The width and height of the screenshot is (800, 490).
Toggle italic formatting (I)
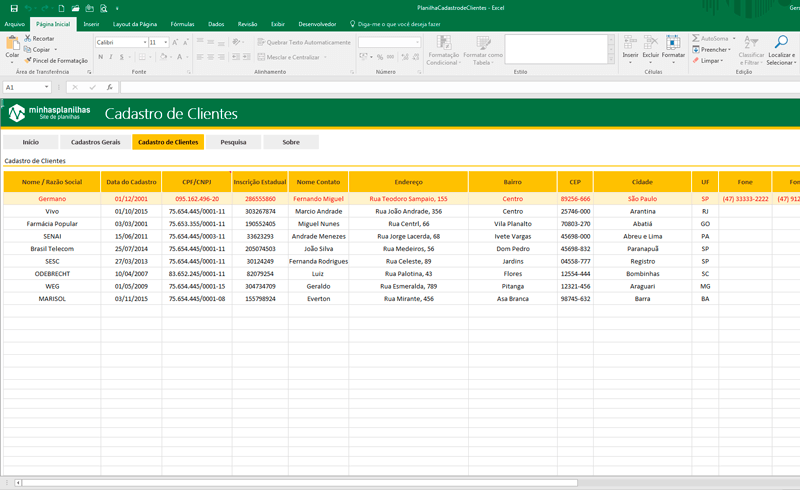111,57
